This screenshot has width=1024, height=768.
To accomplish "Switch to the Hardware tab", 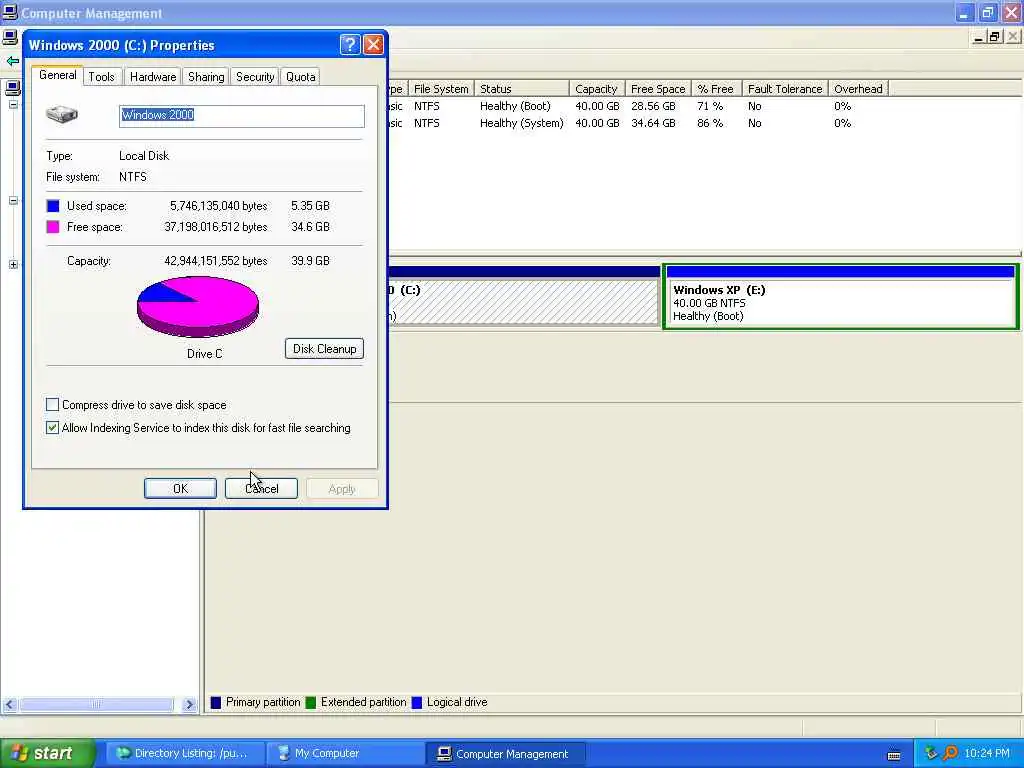I will tap(153, 77).
